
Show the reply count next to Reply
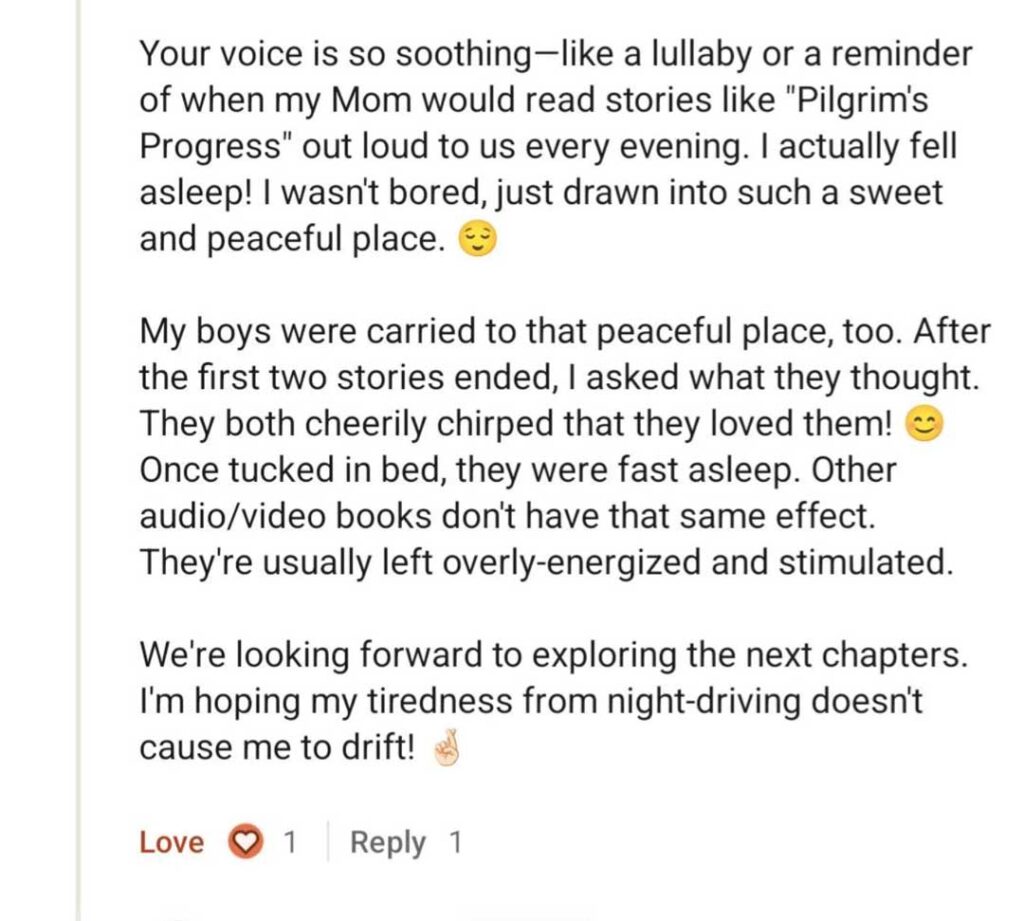(x=455, y=843)
